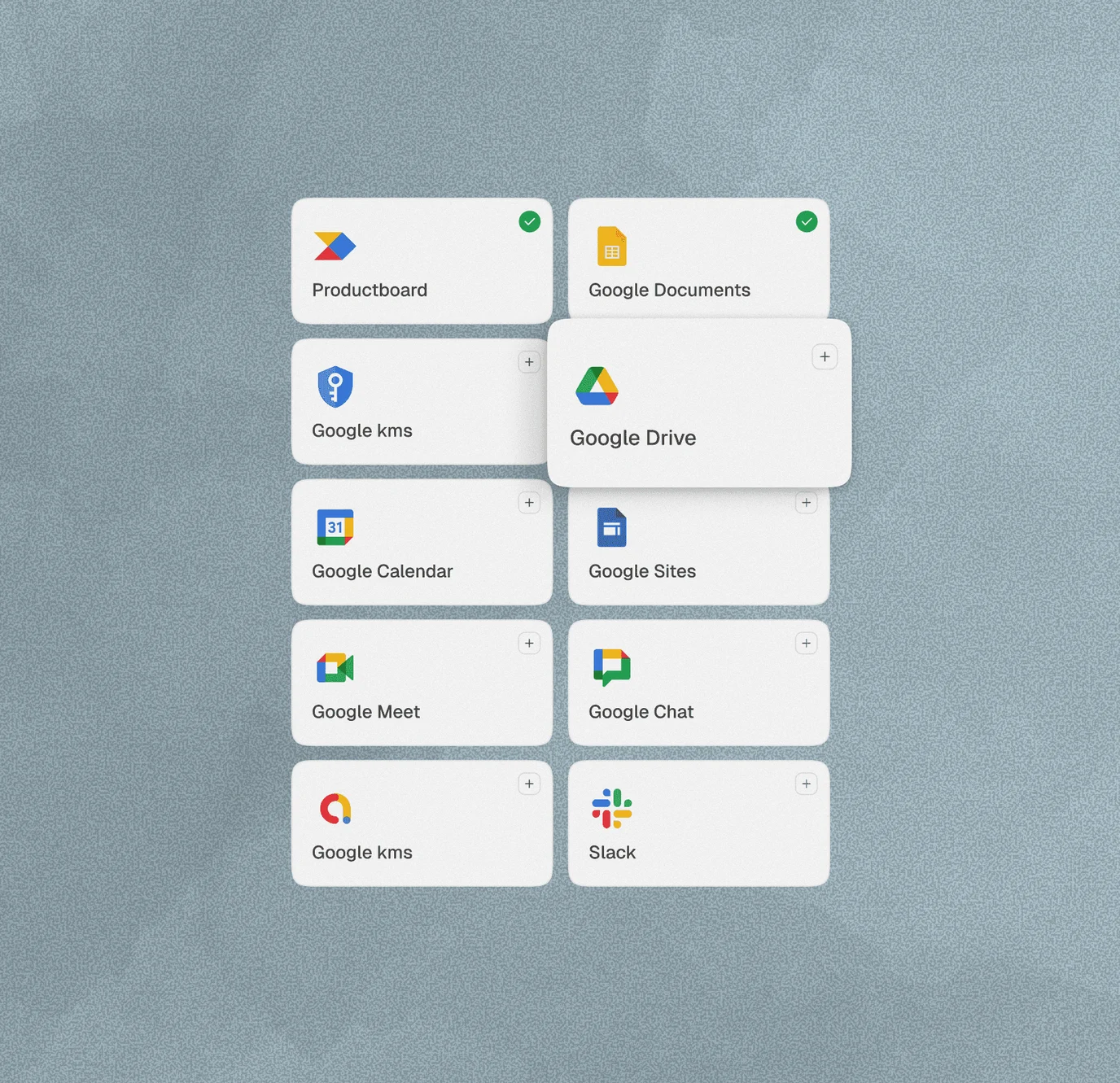Click the Productboard logo icon
The image size is (1120, 1083).
[335, 246]
